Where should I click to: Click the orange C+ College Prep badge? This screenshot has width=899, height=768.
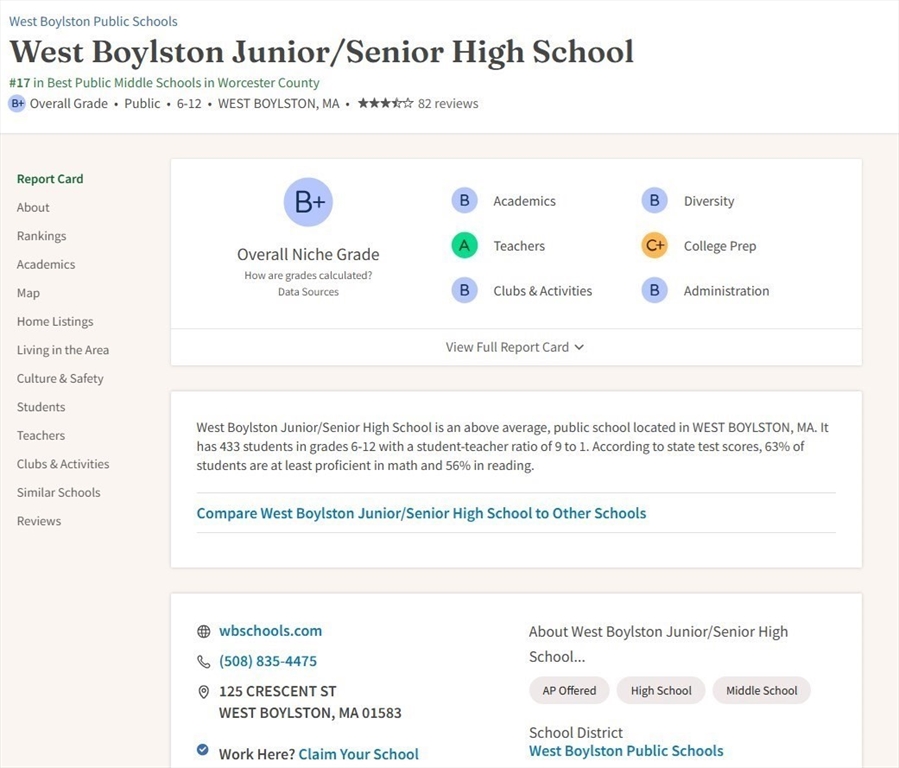click(654, 245)
